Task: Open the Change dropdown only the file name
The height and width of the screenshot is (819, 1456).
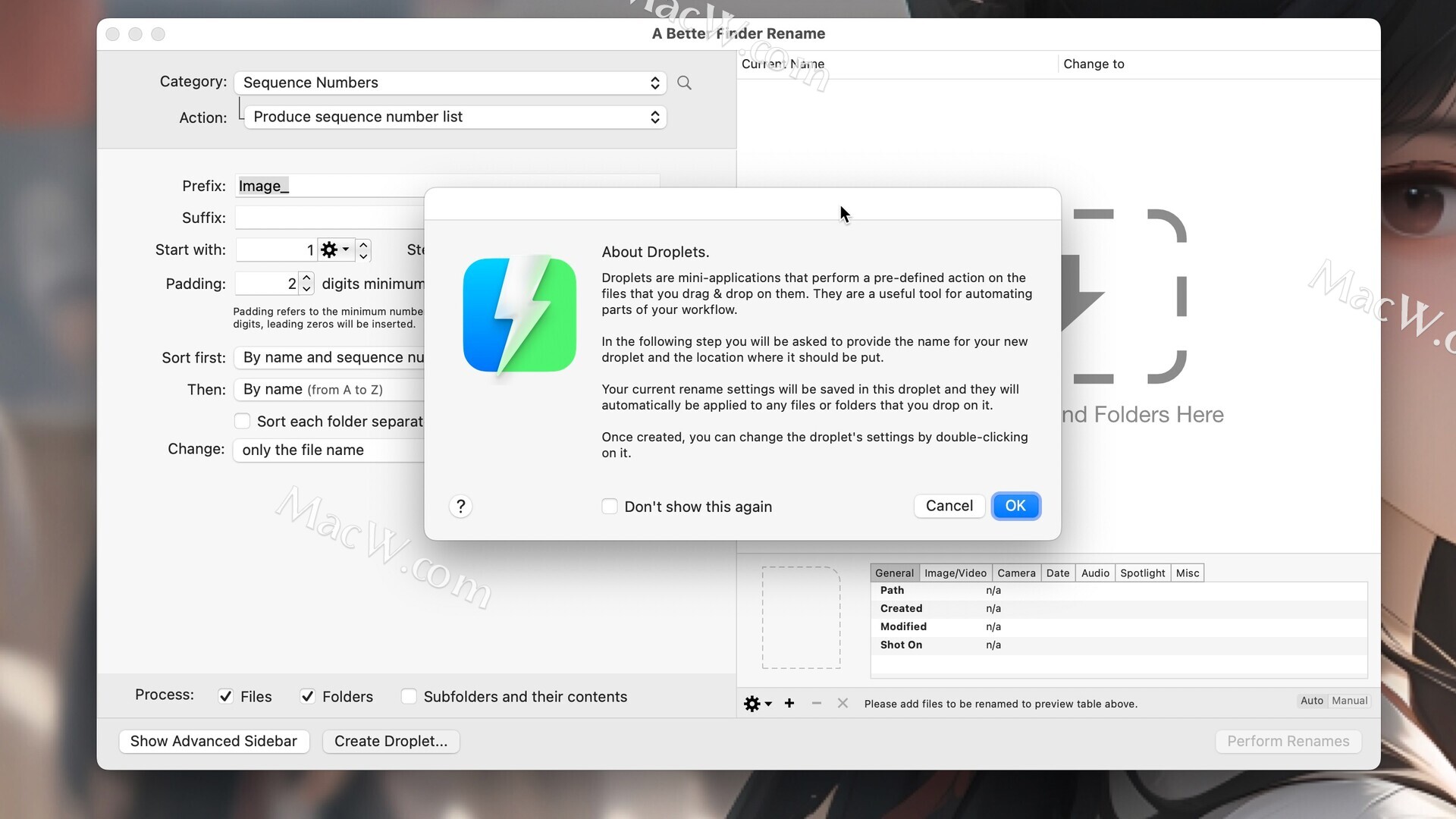Action: click(x=329, y=450)
